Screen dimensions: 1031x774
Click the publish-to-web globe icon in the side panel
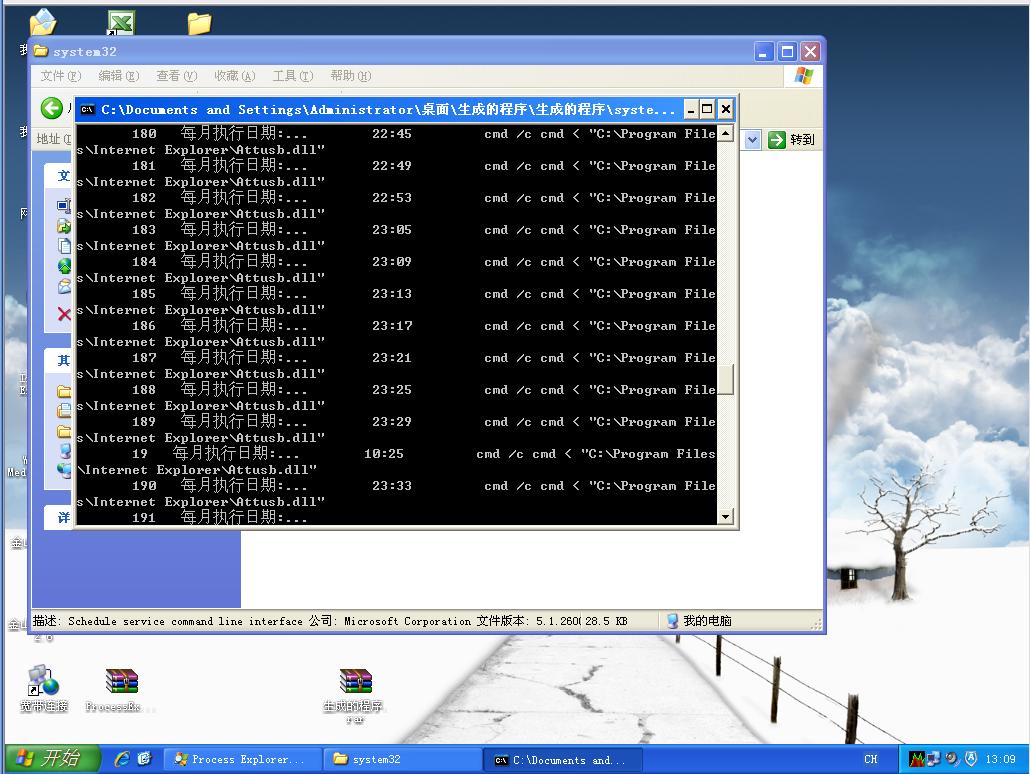coord(64,266)
